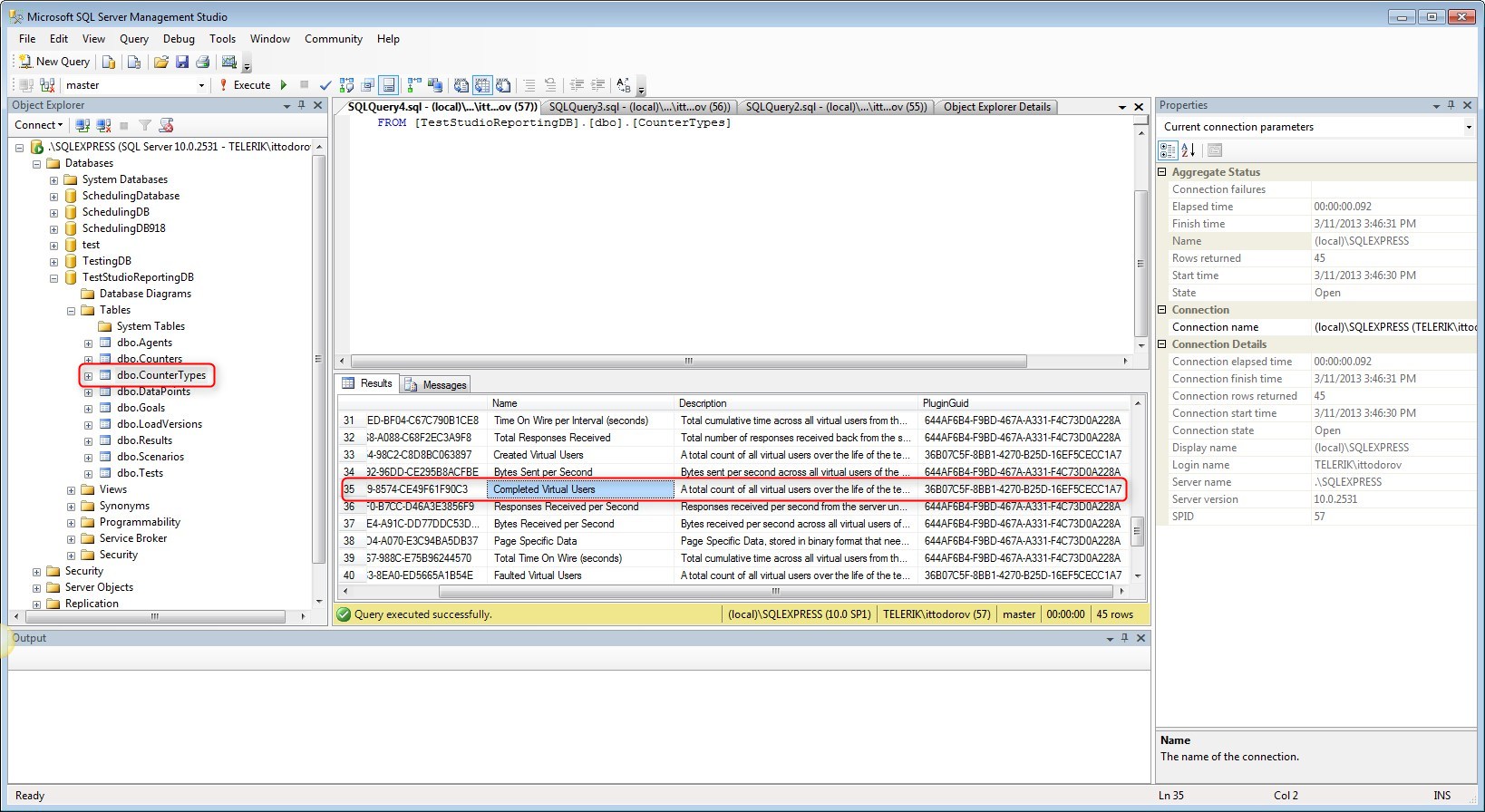
Task: Select the 'Page Specific Data' name cell
Action: 581,541
